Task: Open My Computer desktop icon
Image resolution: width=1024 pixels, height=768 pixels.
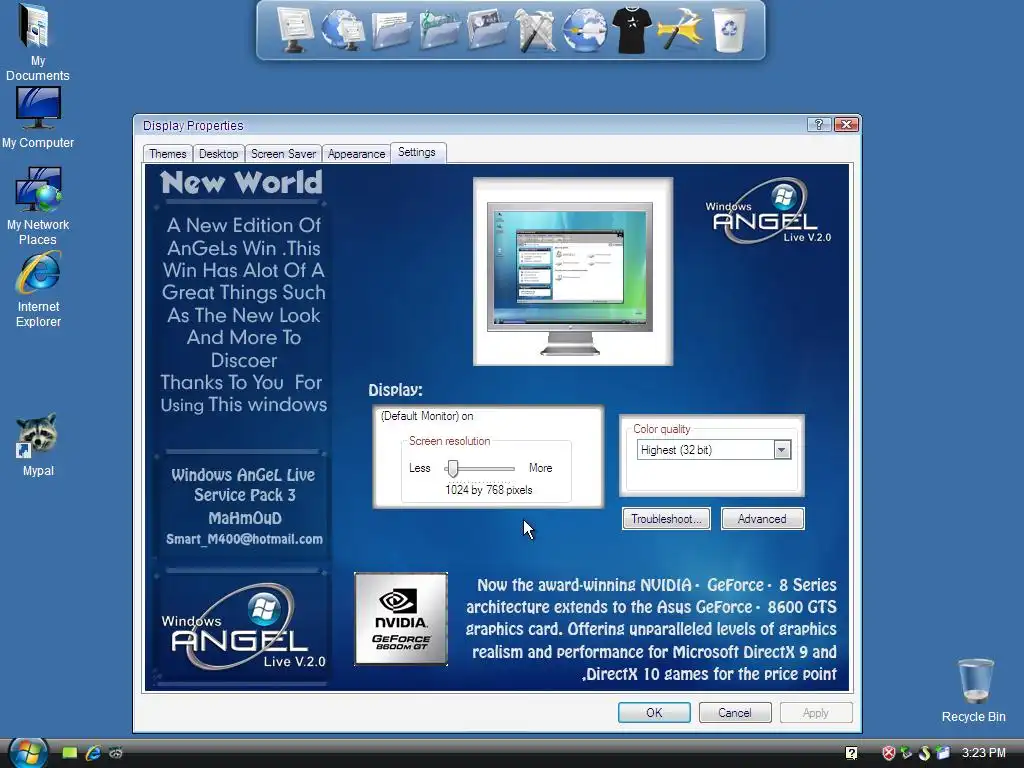Action: [37, 118]
